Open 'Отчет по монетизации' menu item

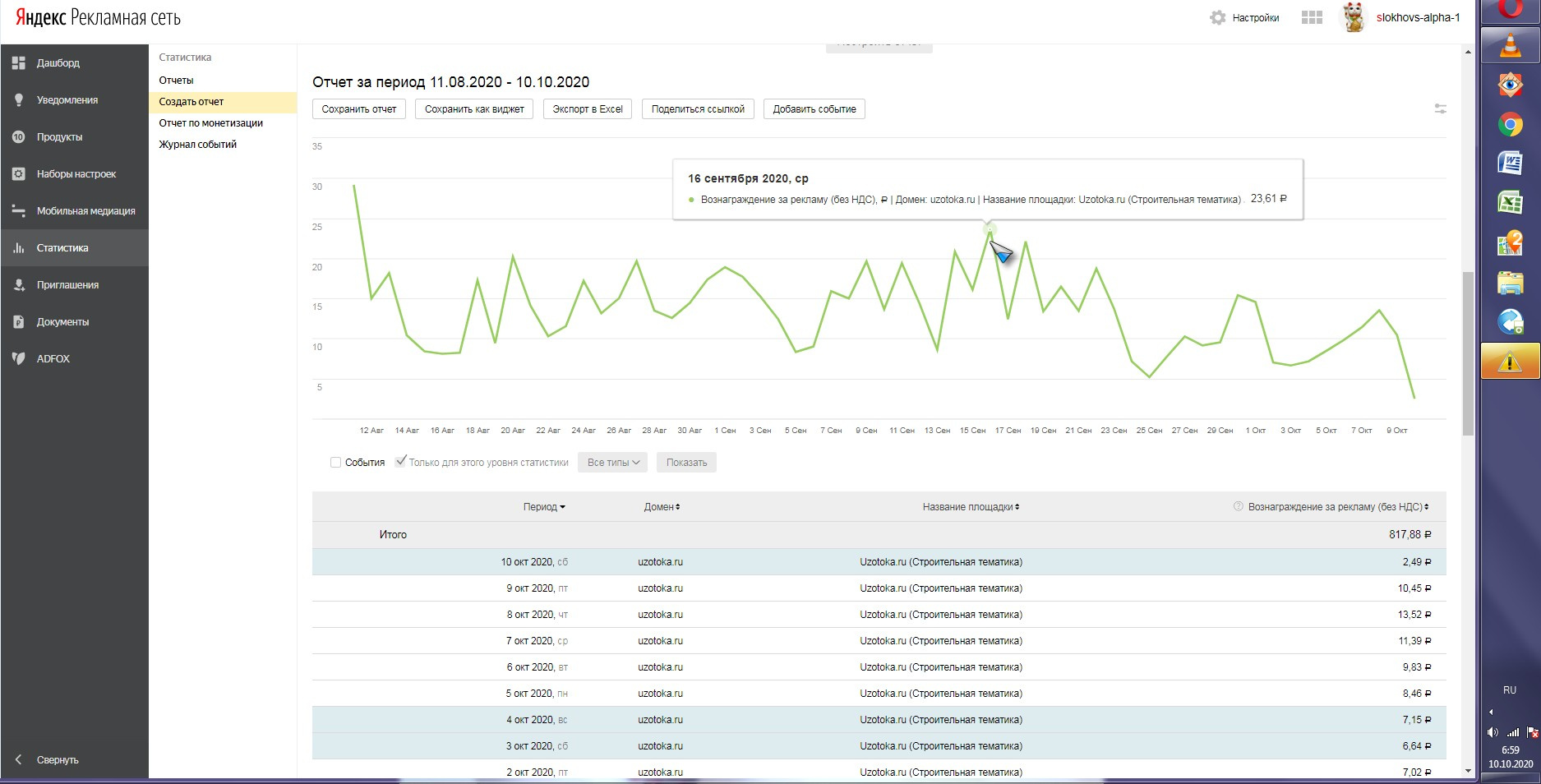click(210, 123)
